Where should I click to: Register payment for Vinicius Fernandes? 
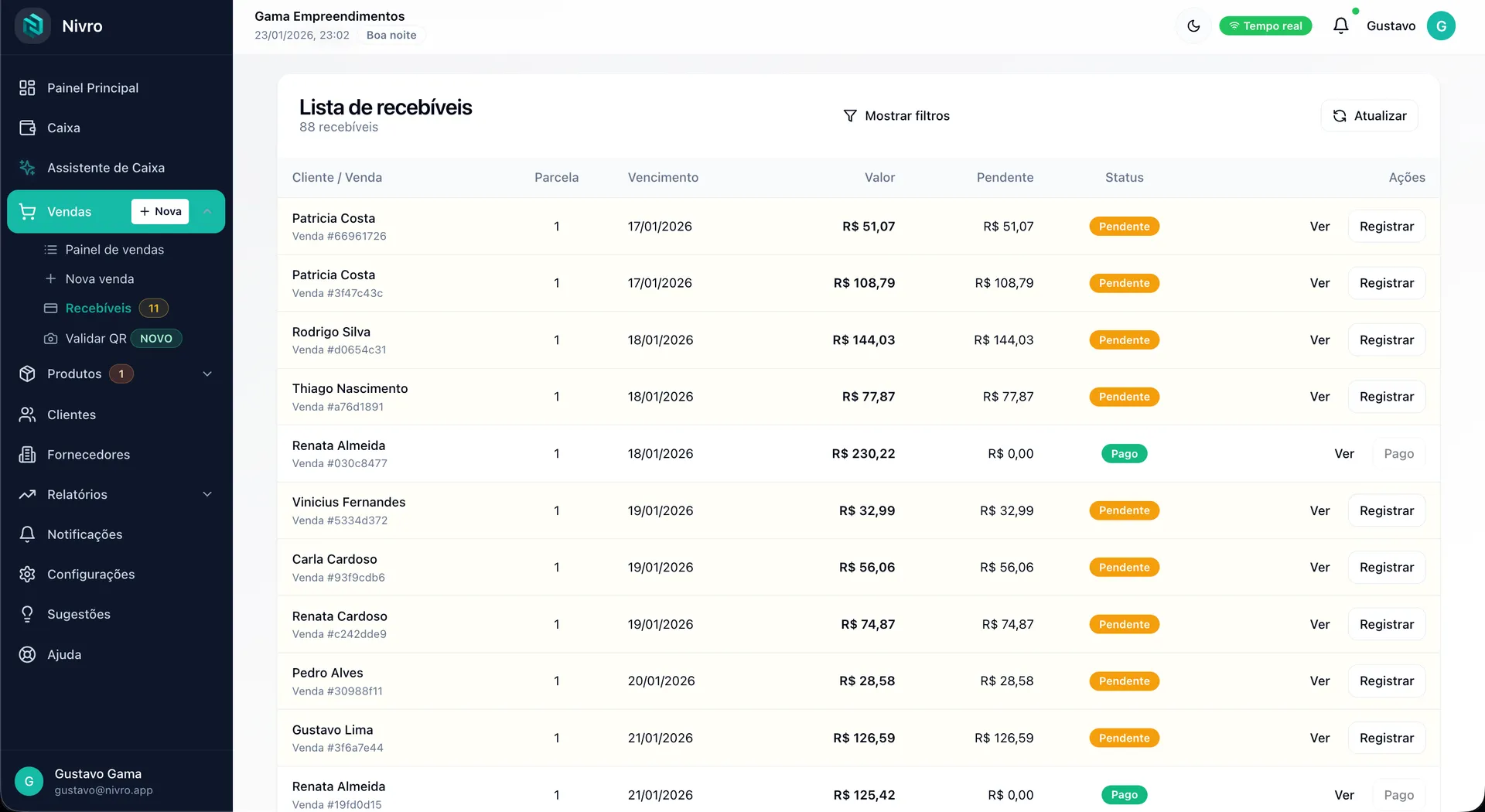tap(1387, 511)
